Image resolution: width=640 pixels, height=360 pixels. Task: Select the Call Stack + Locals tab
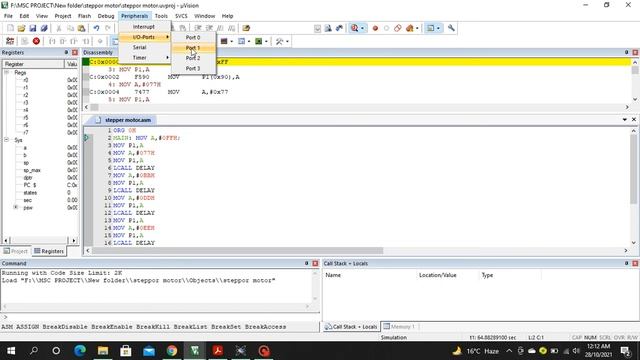(x=351, y=327)
